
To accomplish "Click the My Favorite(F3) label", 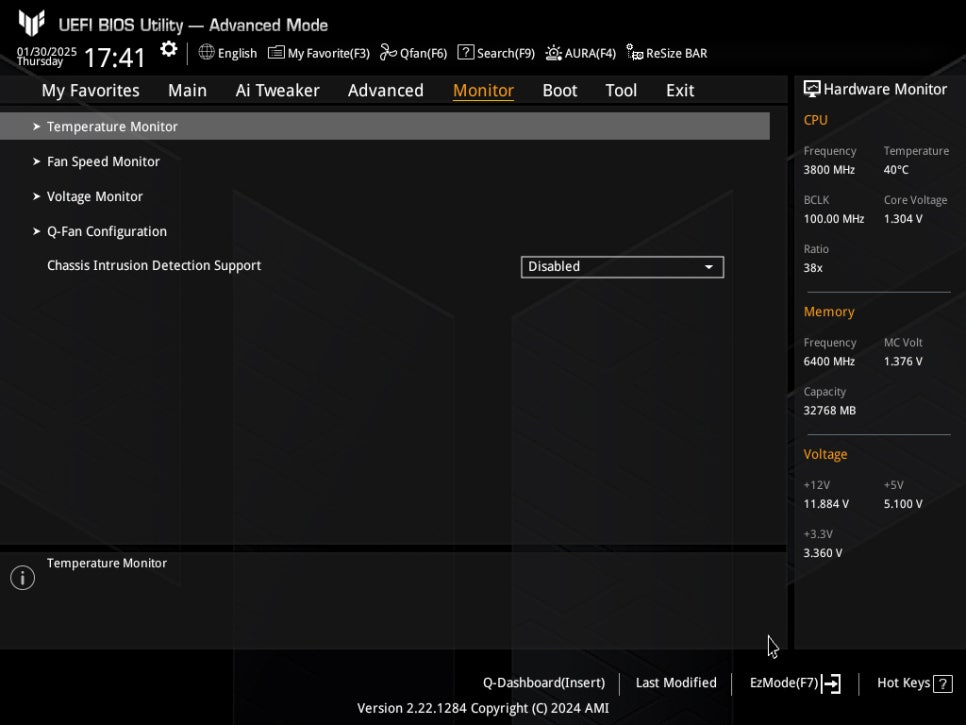I will click(x=328, y=54).
